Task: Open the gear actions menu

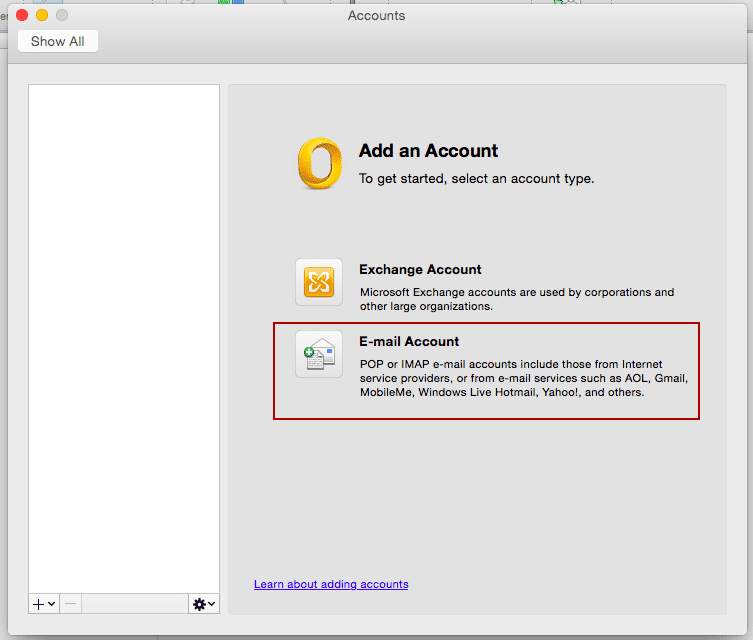Action: (x=204, y=604)
